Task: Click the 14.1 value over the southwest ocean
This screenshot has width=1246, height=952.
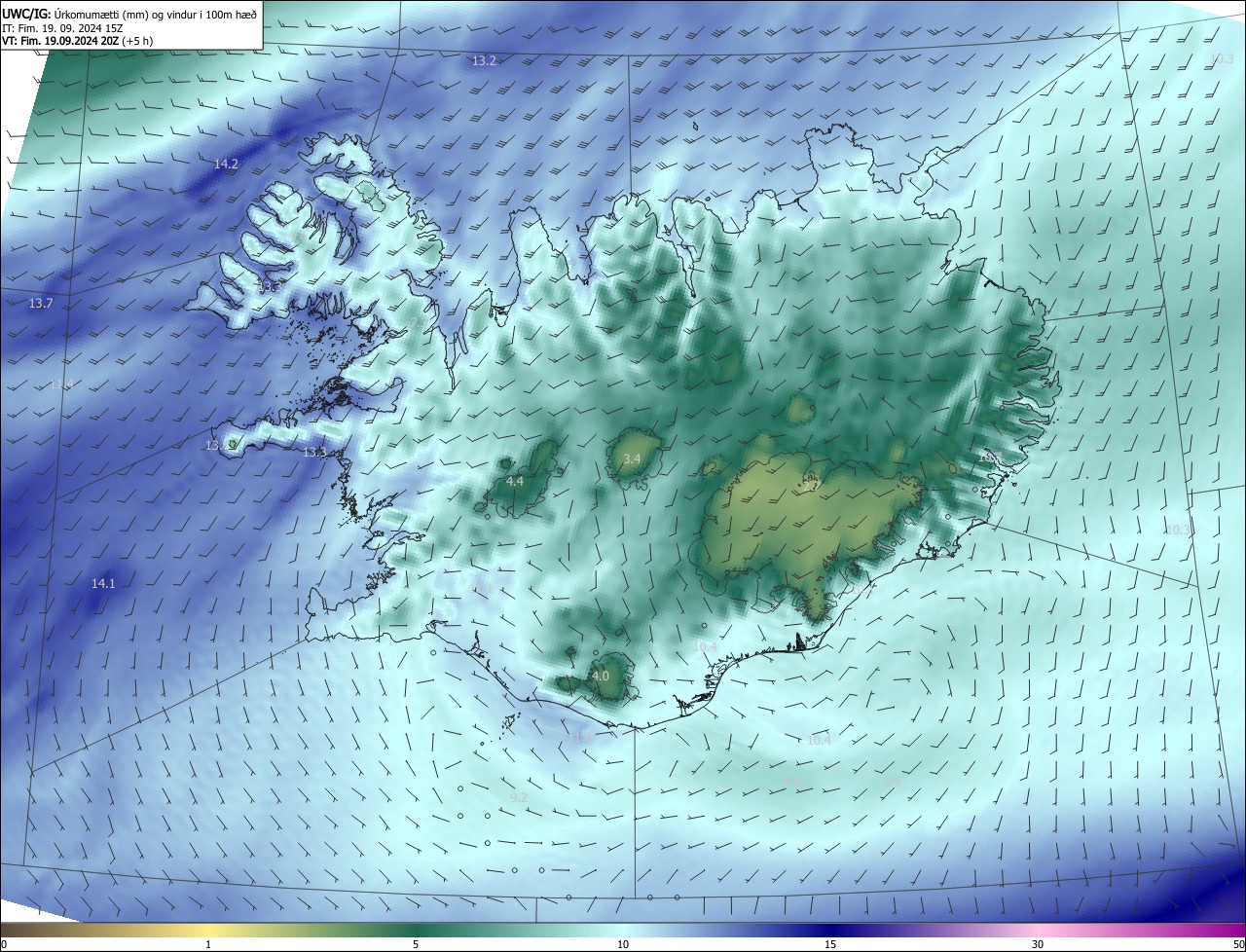Action: [x=103, y=584]
